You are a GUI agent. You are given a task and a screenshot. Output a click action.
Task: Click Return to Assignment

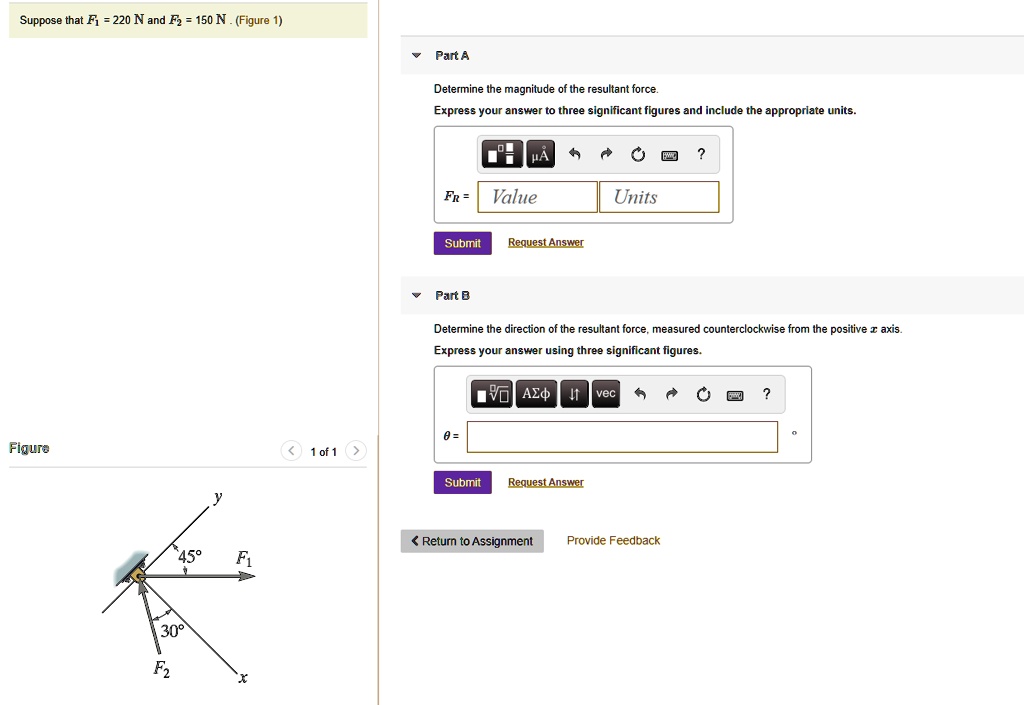[472, 540]
